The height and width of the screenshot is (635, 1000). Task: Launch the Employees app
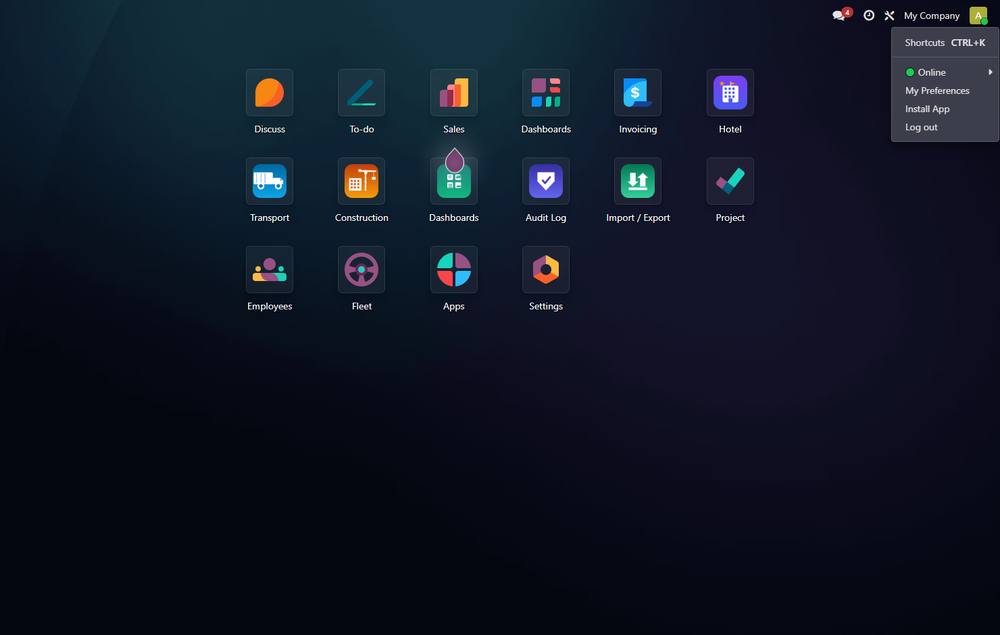coord(269,270)
